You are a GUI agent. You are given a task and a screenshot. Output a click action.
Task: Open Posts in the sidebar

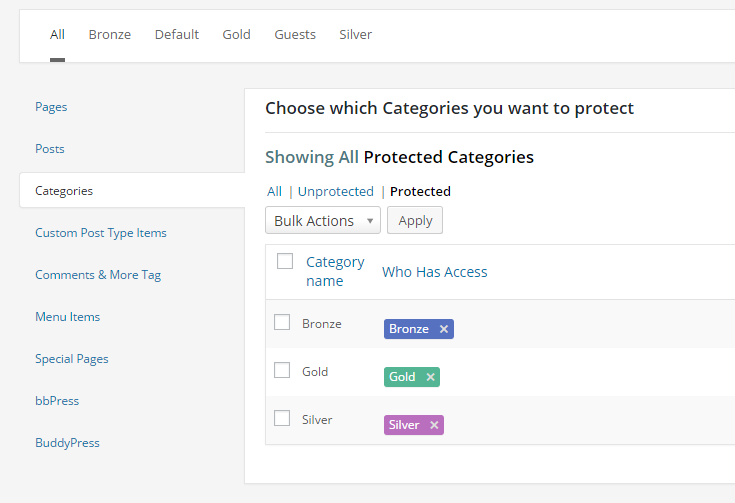(x=50, y=149)
